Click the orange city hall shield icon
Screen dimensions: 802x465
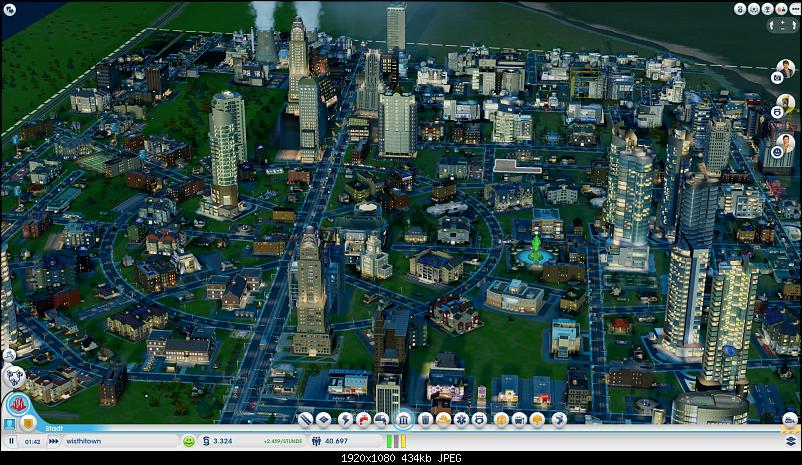click(28, 424)
